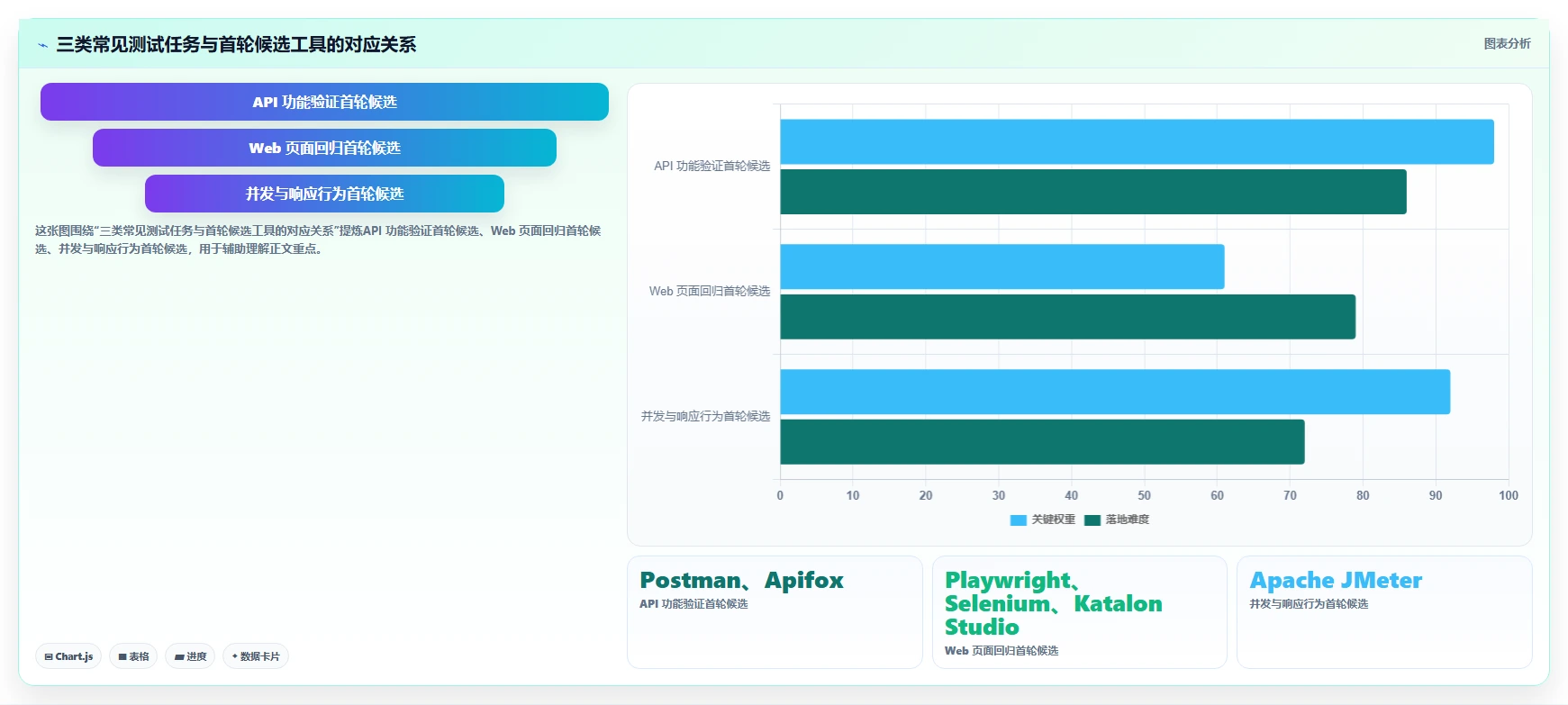
Task: Click the x-axis tick label 100
Action: click(x=1509, y=495)
